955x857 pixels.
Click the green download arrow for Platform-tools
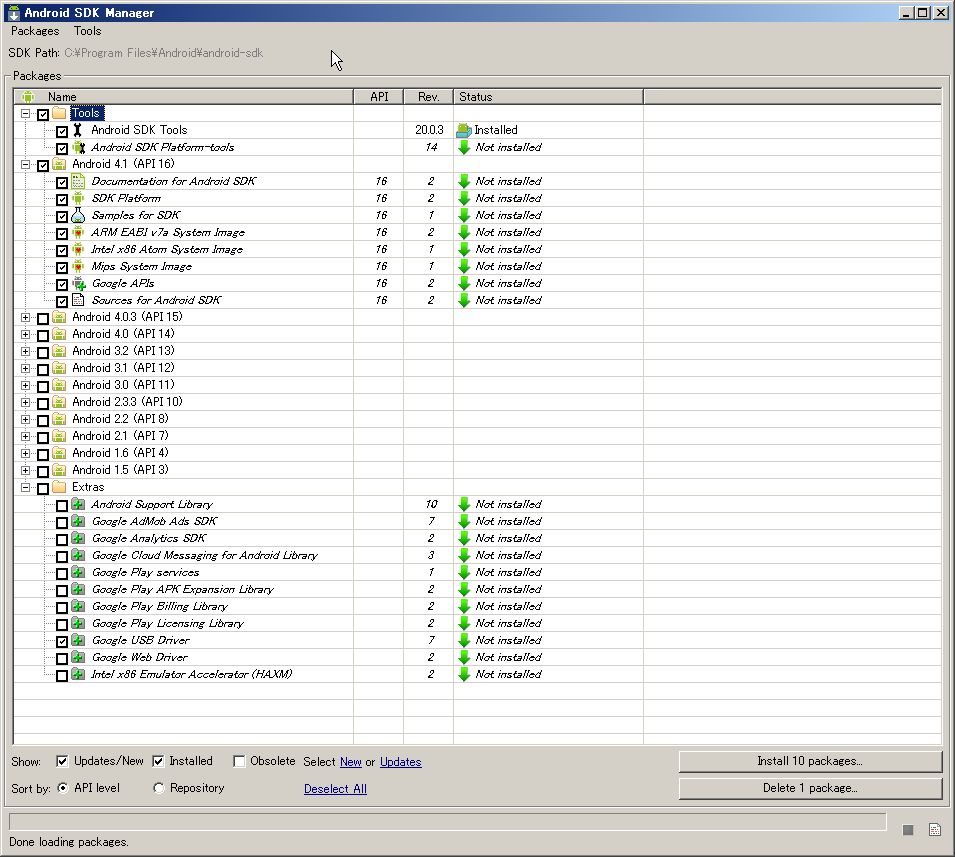464,147
